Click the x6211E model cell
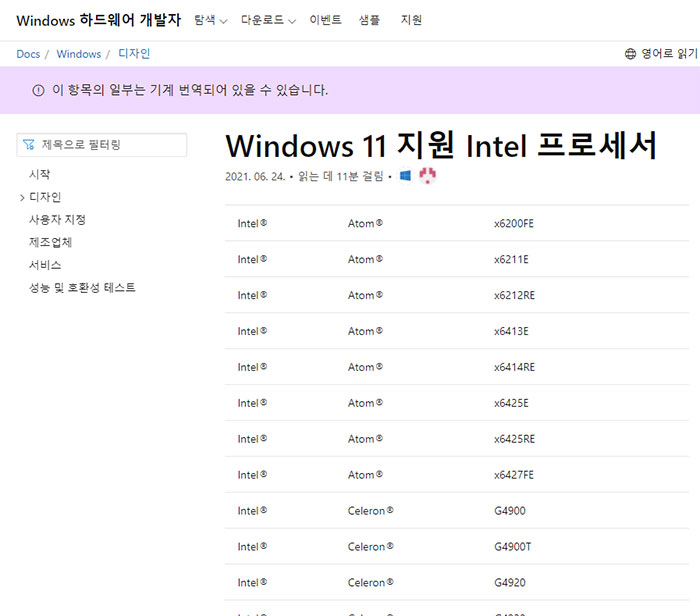Viewport: 700px width, 616px height. pyautogui.click(x=511, y=259)
